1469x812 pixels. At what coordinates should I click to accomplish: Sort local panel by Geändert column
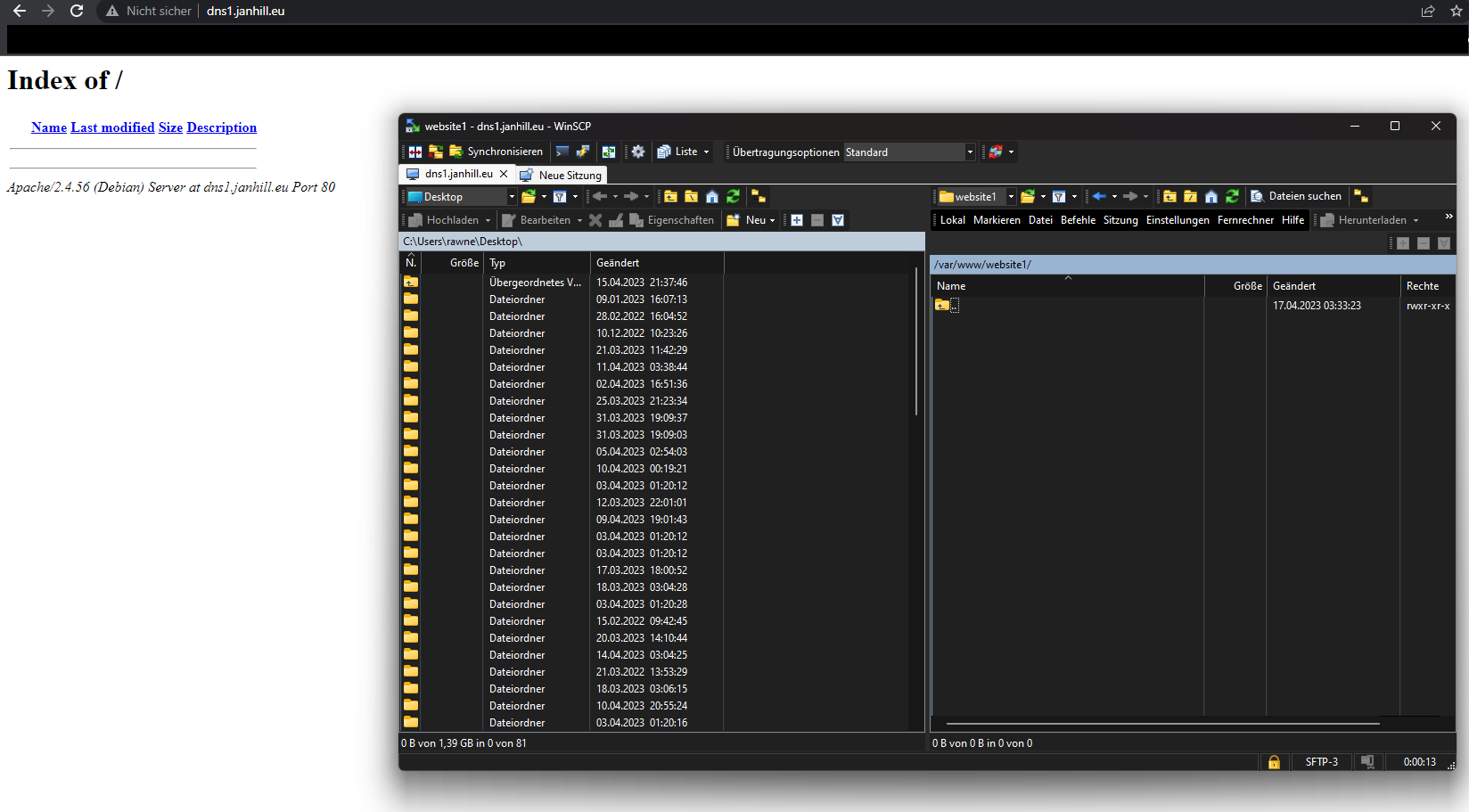[x=657, y=263]
